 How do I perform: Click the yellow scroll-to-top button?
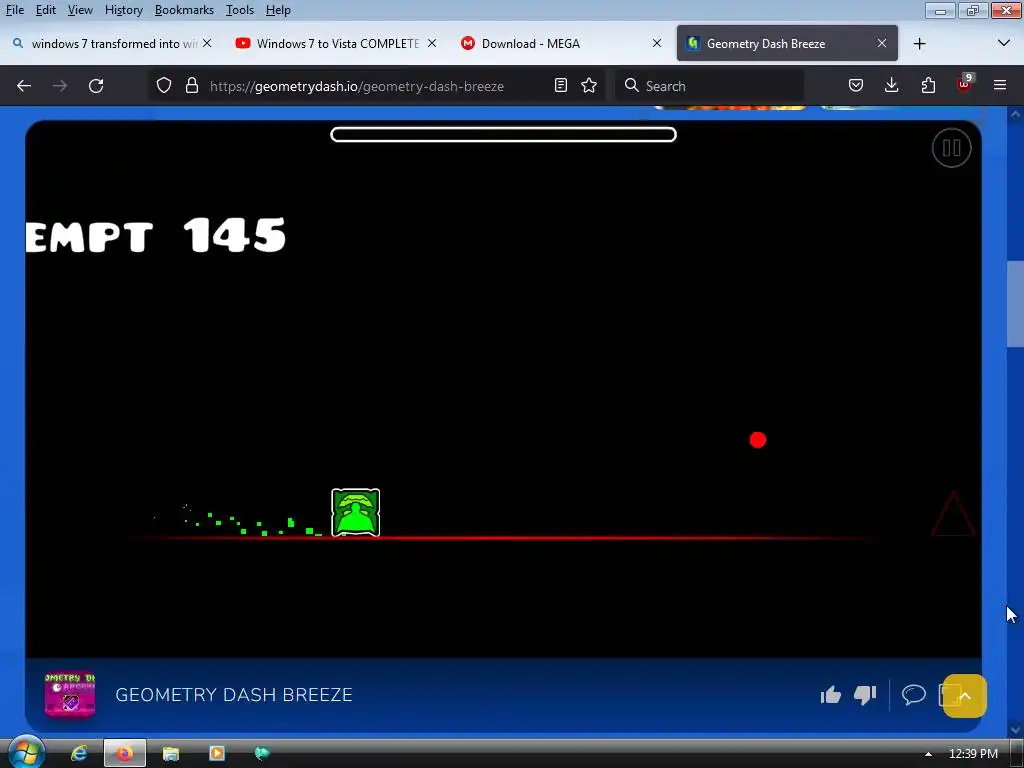[x=965, y=696]
